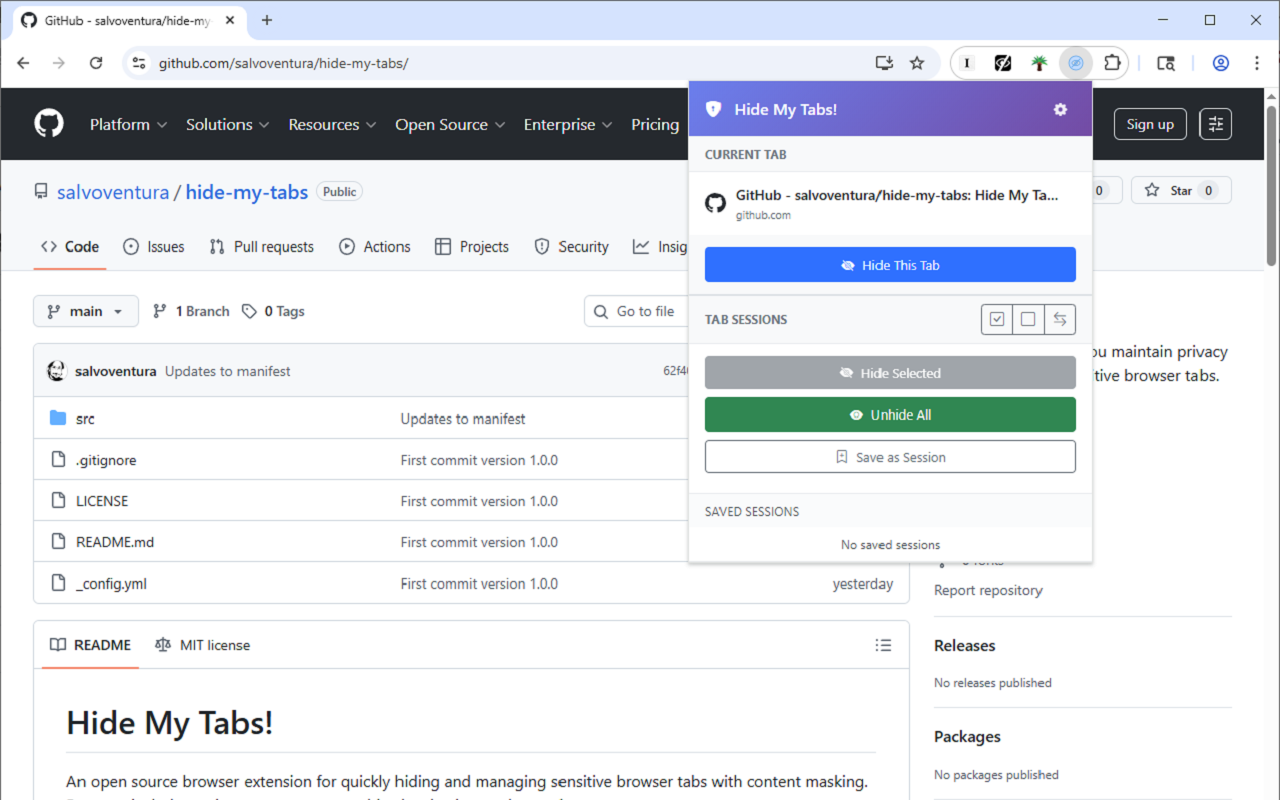Expand the Open Source menu
Screen dimensions: 1280x800
[x=450, y=124]
